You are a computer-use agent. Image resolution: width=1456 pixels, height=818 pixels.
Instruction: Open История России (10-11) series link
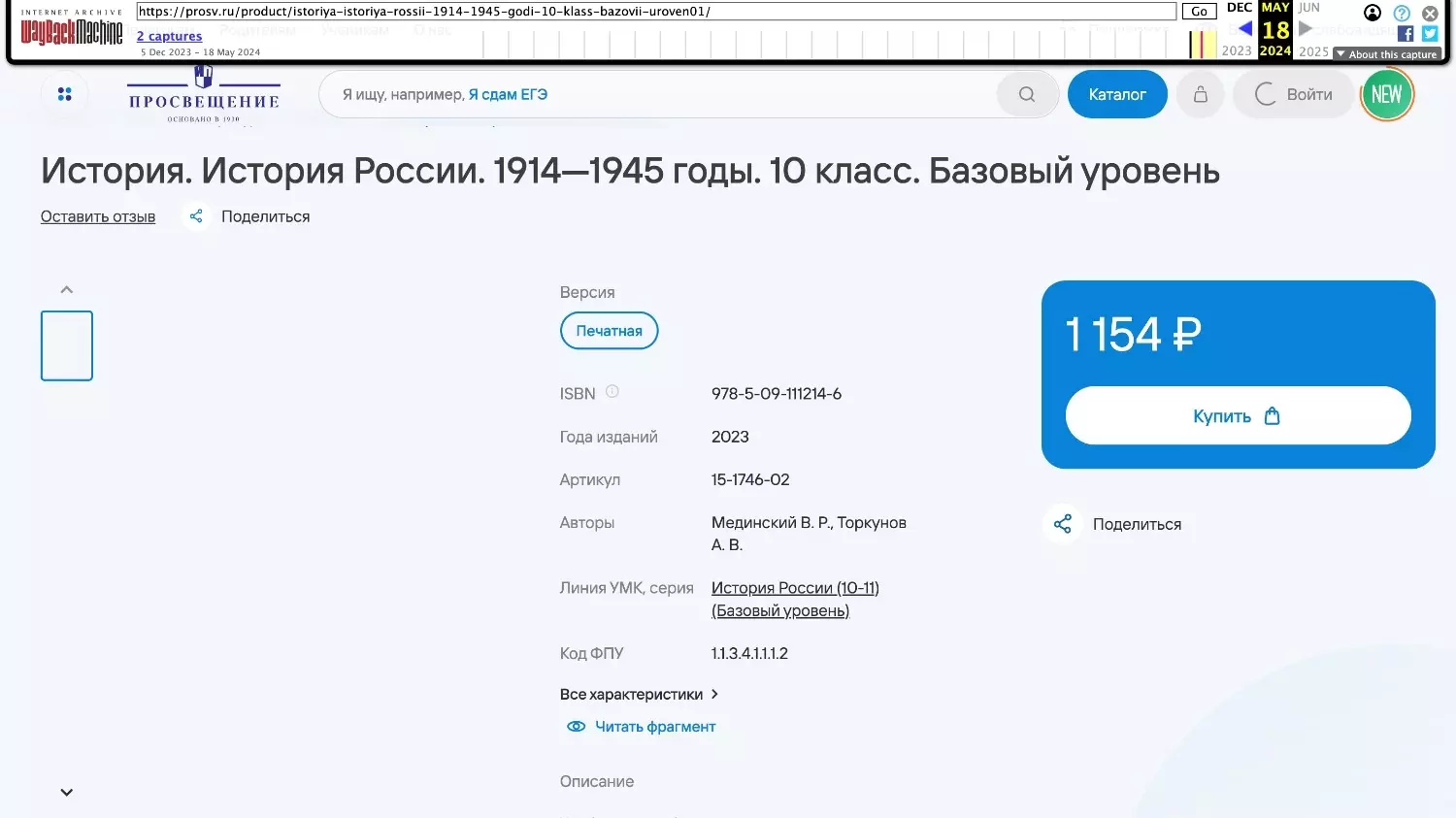point(795,599)
